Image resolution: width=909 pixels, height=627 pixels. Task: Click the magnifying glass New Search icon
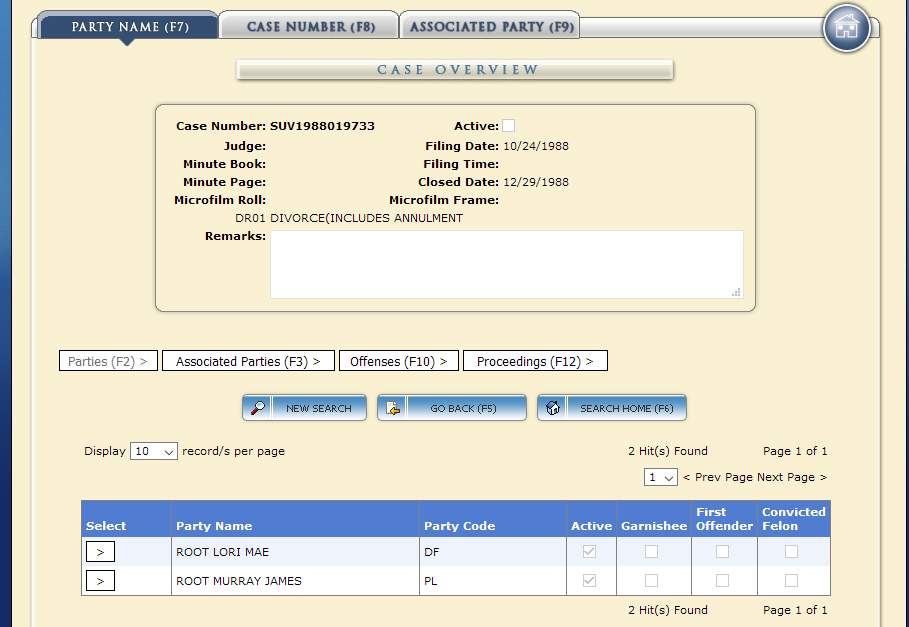258,408
